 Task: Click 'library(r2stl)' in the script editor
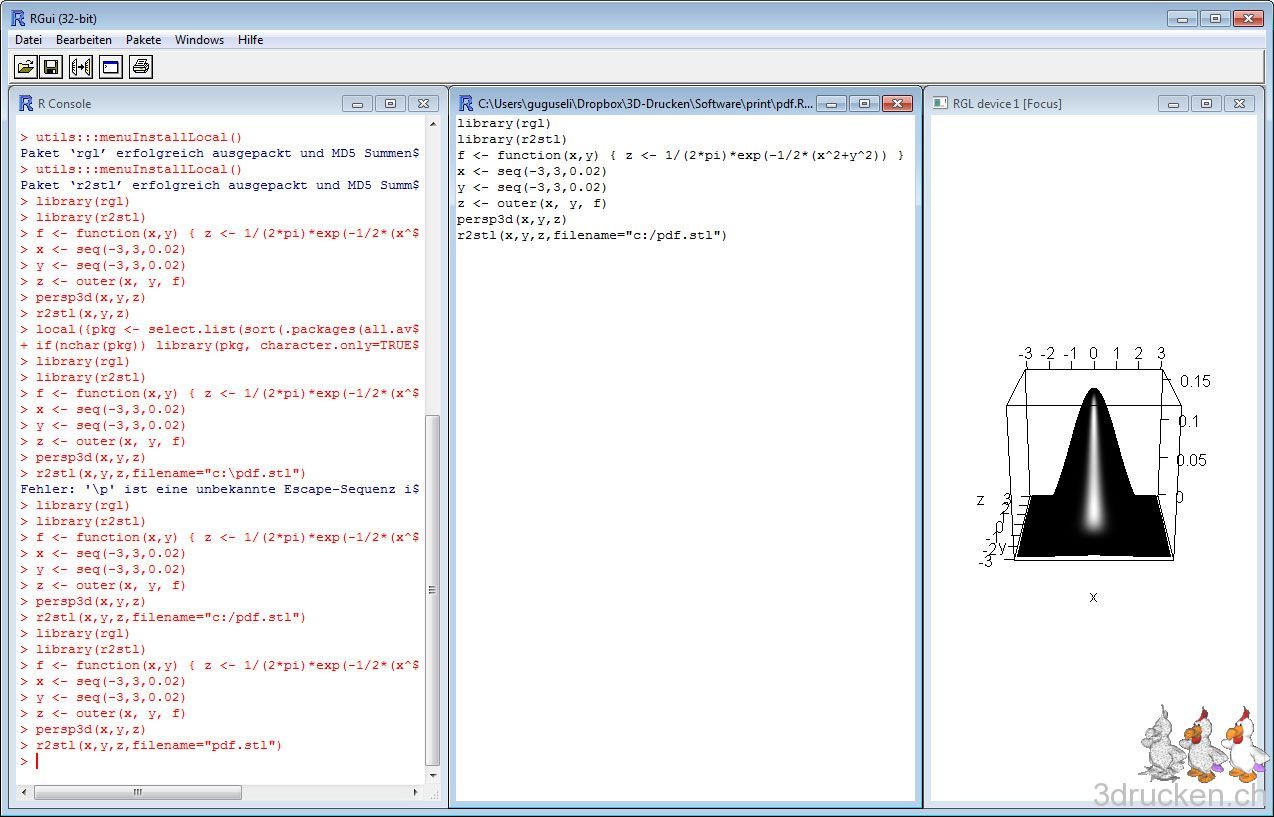click(x=512, y=139)
